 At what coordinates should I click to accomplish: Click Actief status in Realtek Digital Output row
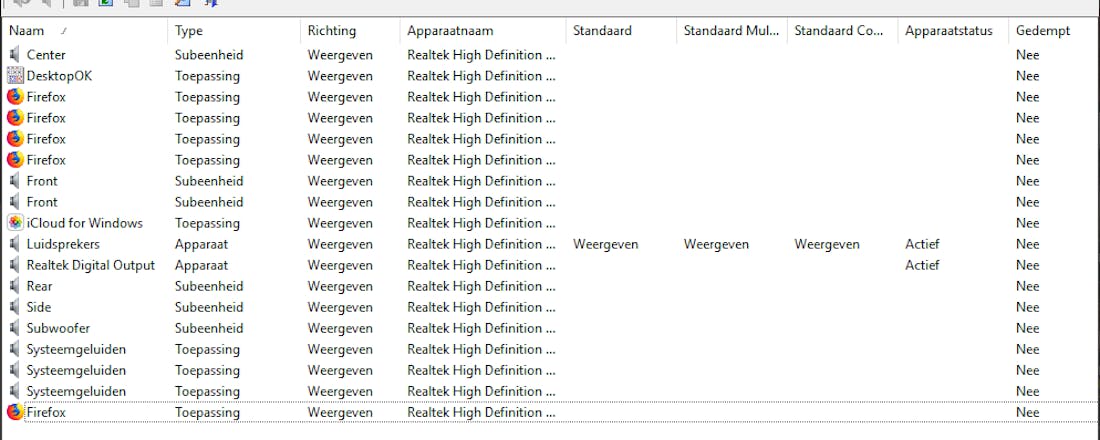pyautogui.click(x=923, y=265)
